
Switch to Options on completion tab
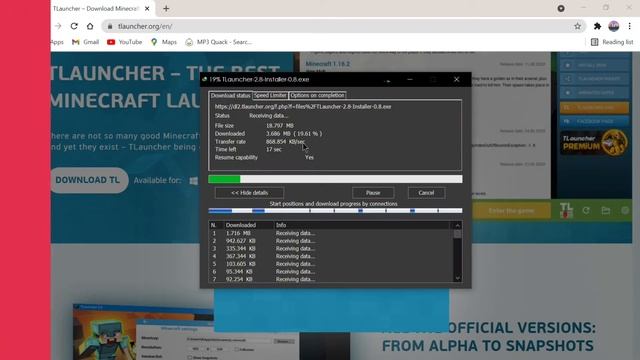click(x=317, y=95)
